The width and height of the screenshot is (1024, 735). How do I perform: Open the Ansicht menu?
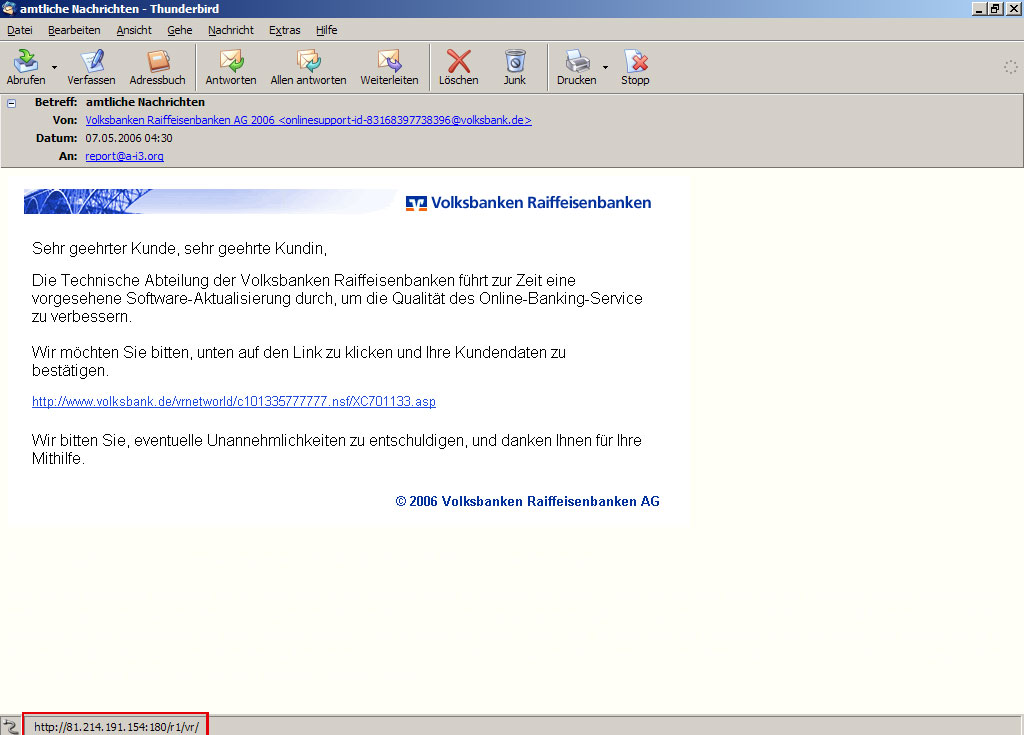pos(134,30)
